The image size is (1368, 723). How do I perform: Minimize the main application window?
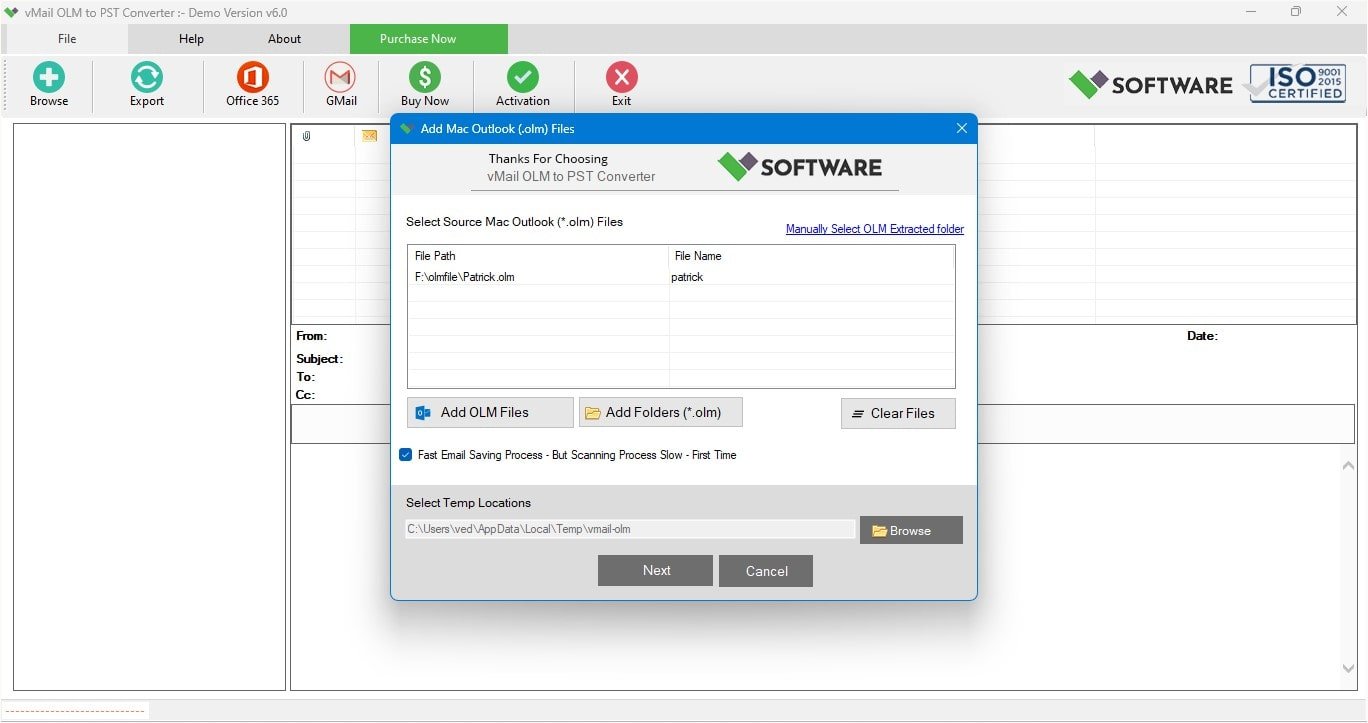point(1252,12)
